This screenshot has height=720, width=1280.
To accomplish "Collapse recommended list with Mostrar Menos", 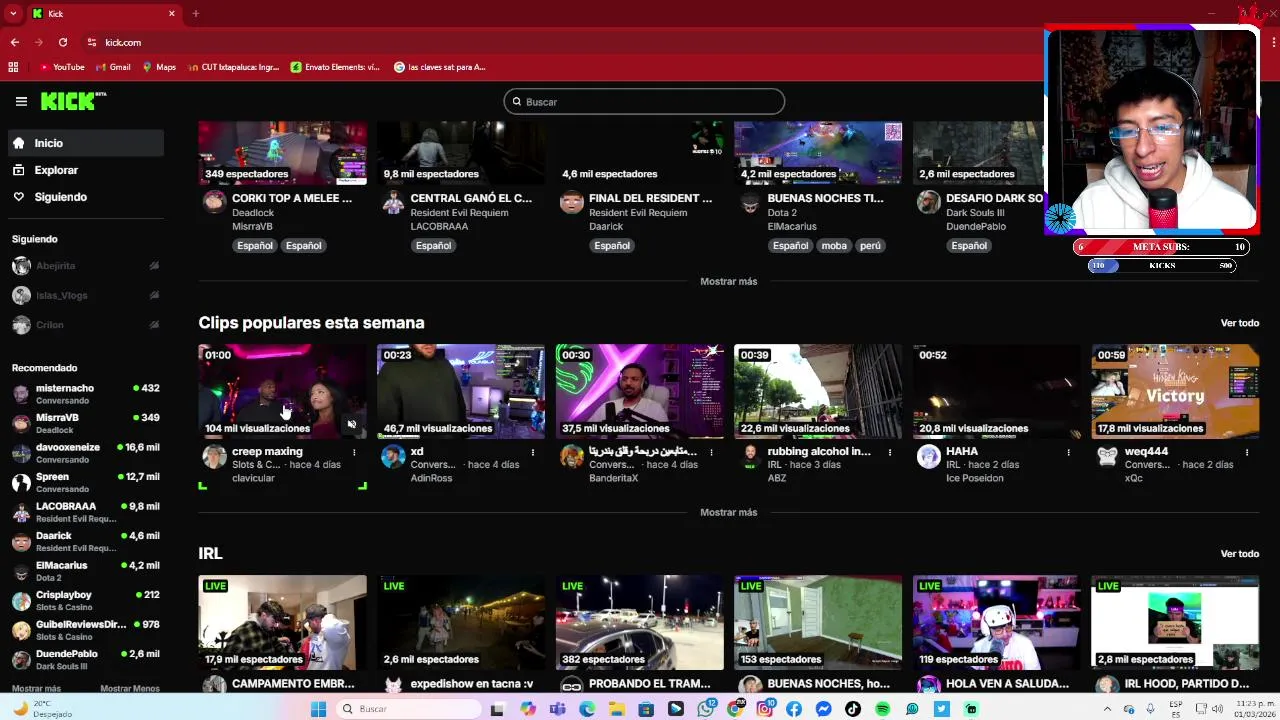I will pos(130,688).
